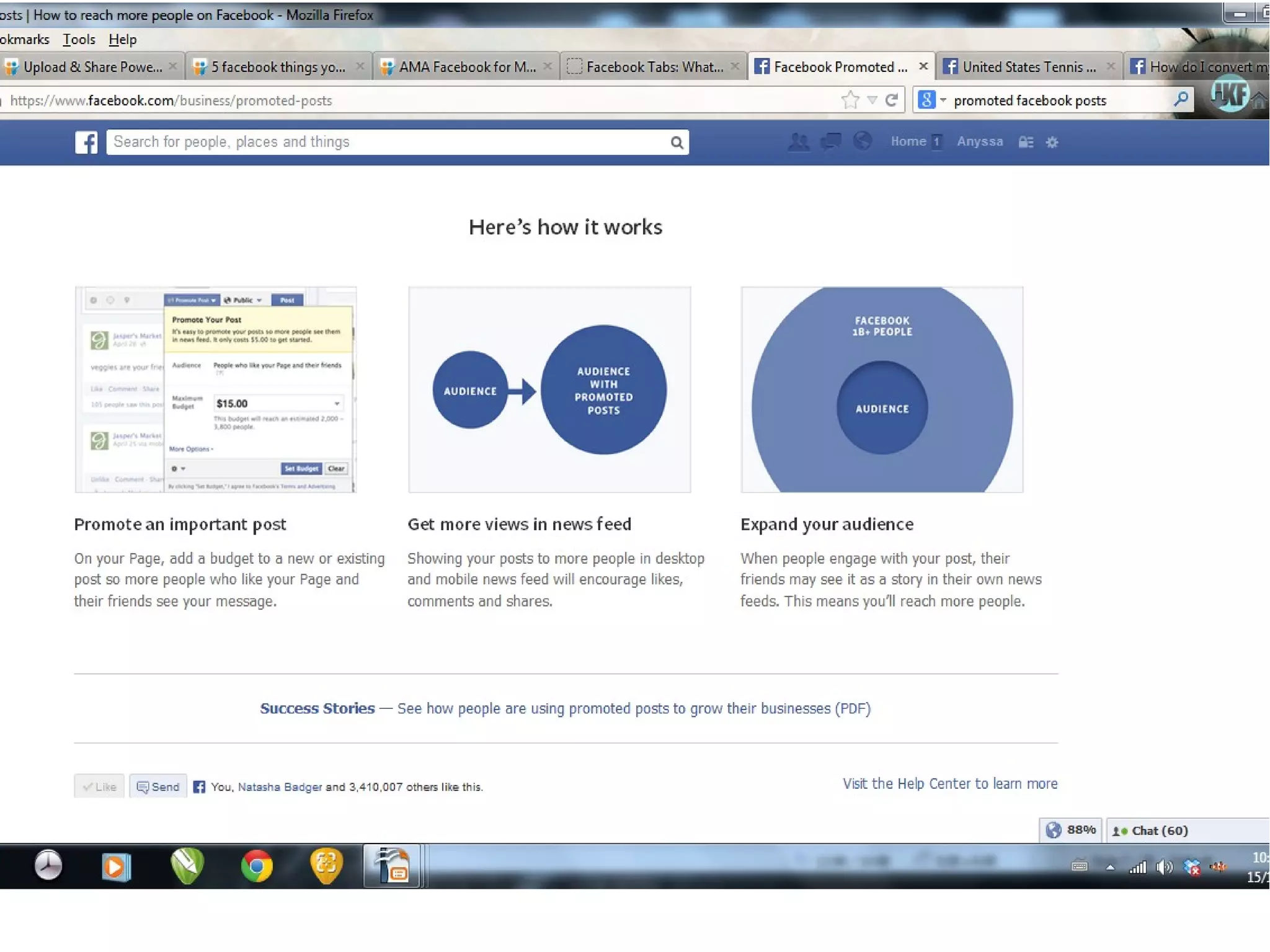Open friend requests icon
Image resolution: width=1270 pixels, height=952 pixels.
coord(799,142)
